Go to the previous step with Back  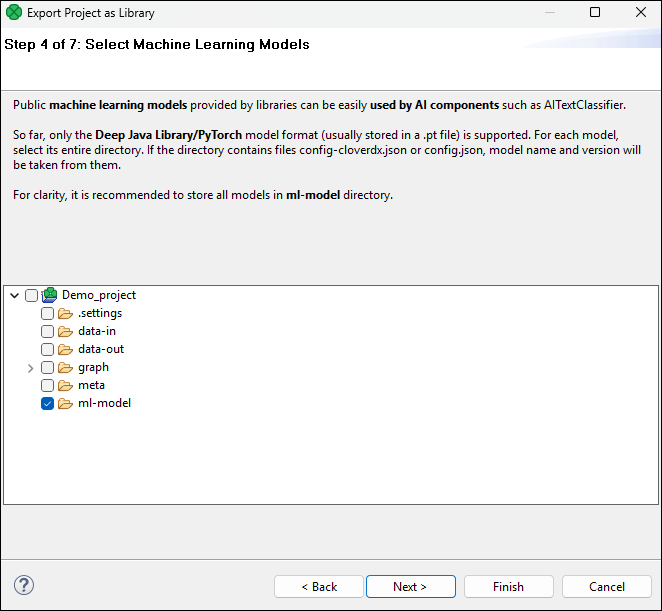(x=319, y=587)
